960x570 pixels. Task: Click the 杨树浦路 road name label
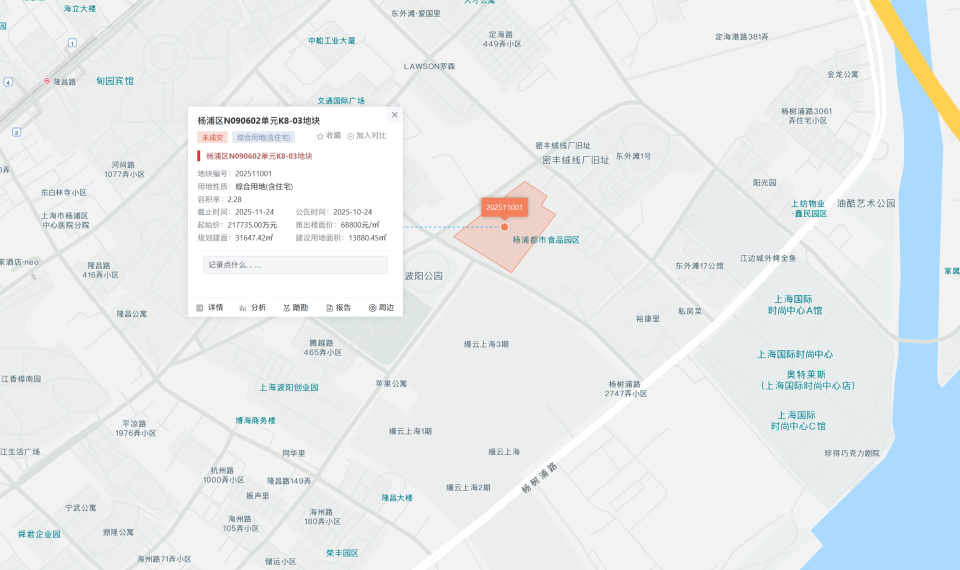[x=539, y=478]
